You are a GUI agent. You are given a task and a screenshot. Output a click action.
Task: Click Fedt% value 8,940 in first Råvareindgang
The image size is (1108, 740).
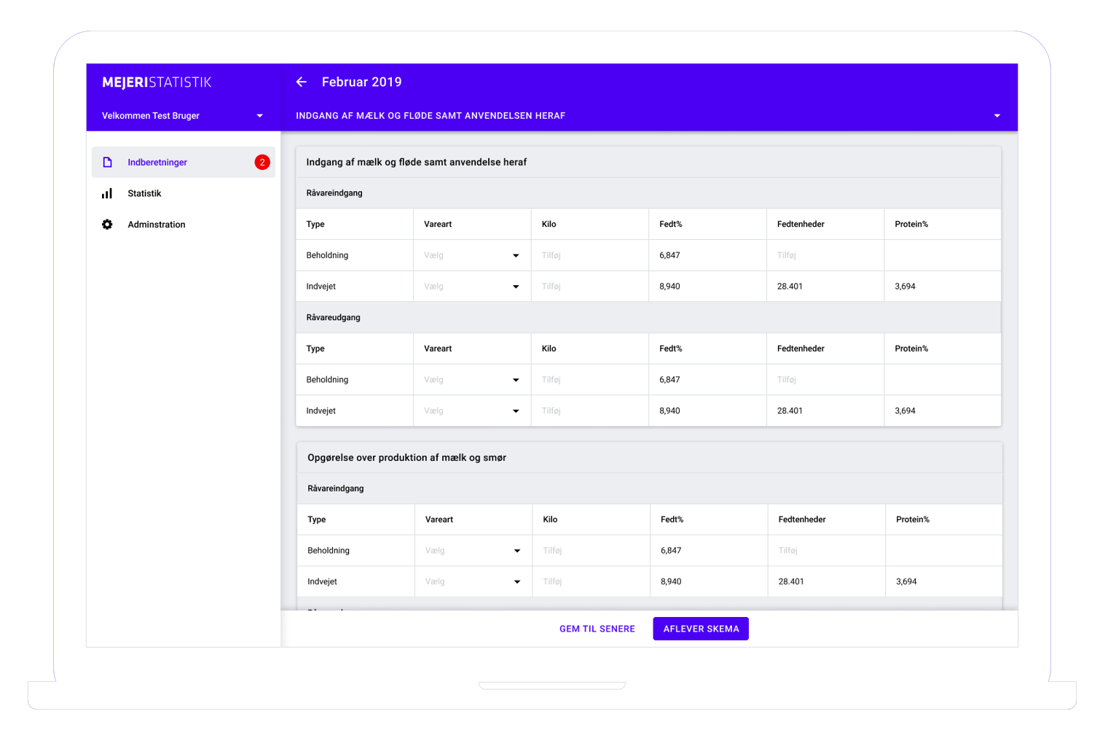(x=670, y=286)
